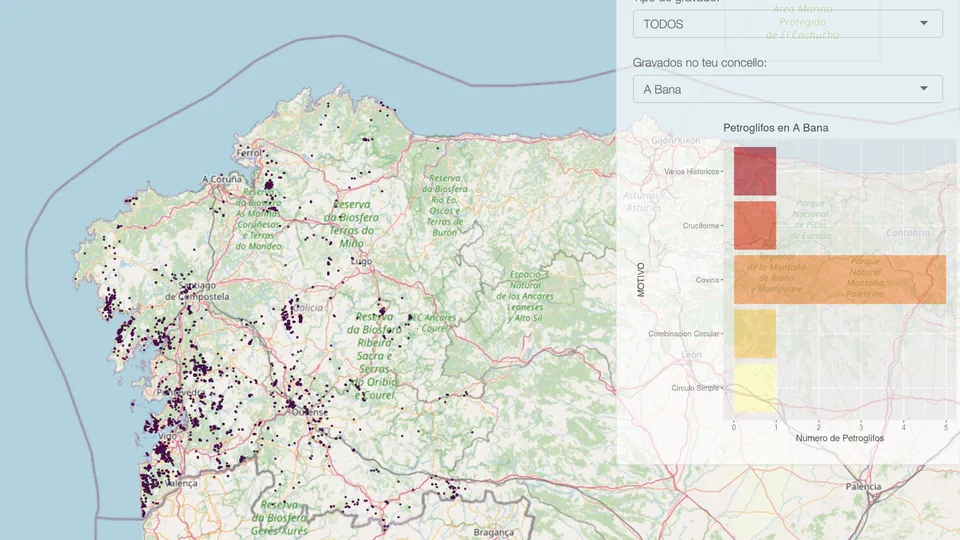Click the Varios Historicos red bar
The width and height of the screenshot is (960, 540).
click(x=755, y=171)
